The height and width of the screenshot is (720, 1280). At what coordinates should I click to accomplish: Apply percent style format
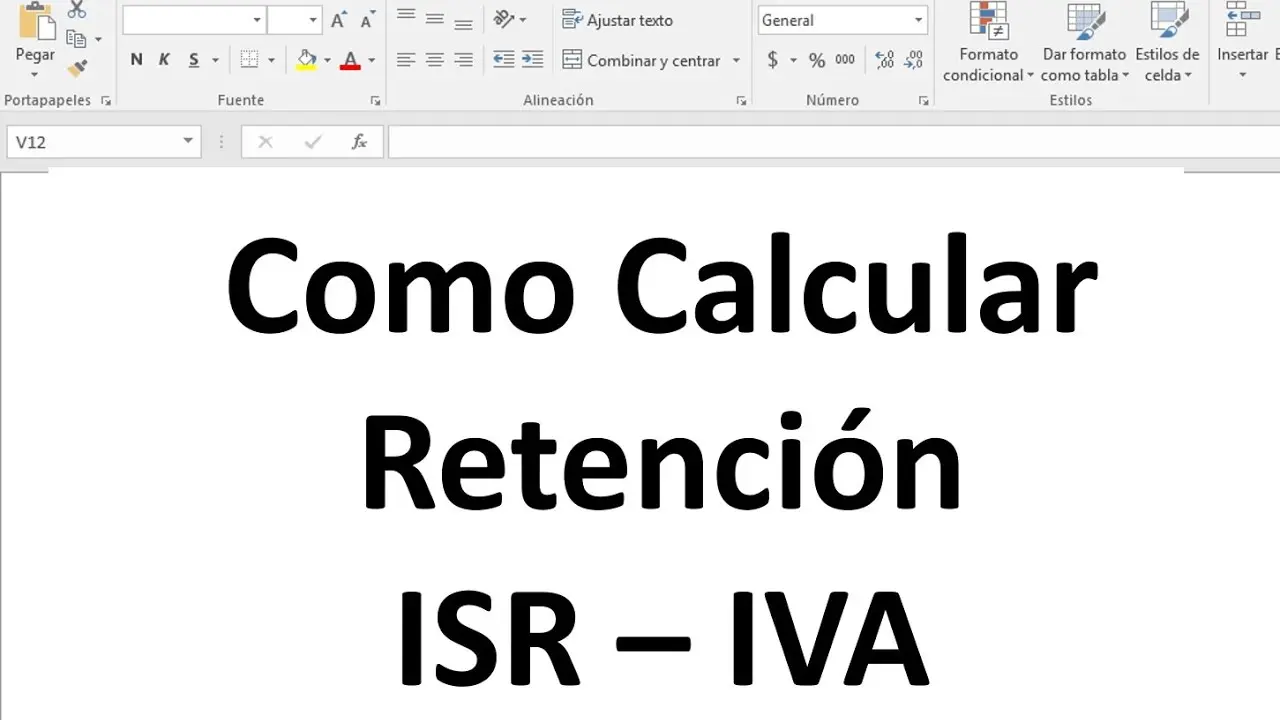[x=817, y=60]
